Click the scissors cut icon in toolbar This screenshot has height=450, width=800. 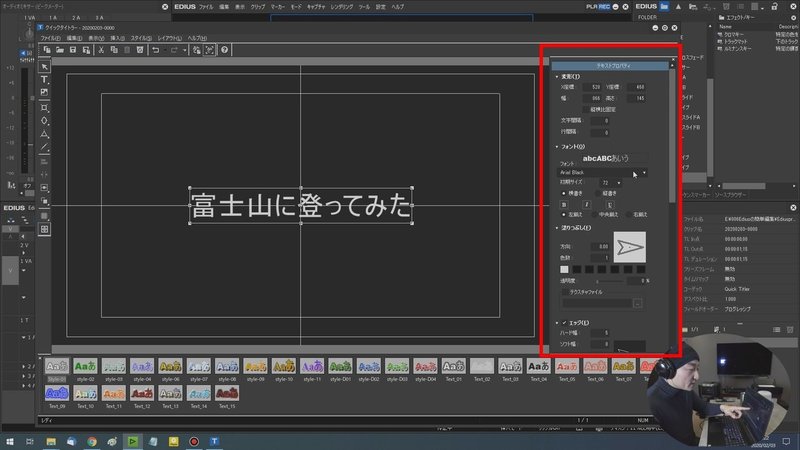[101, 50]
